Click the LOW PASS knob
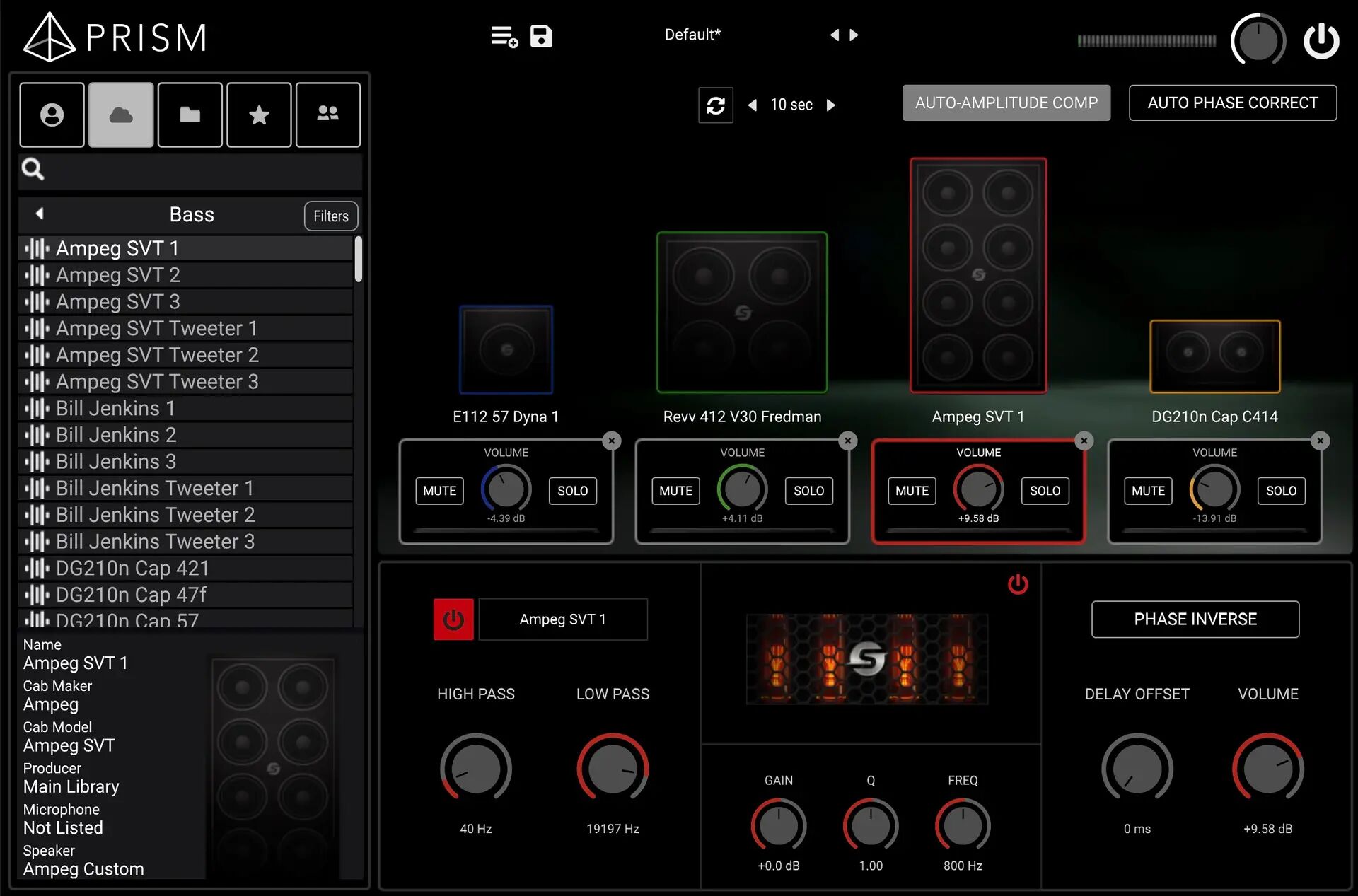 pyautogui.click(x=613, y=769)
